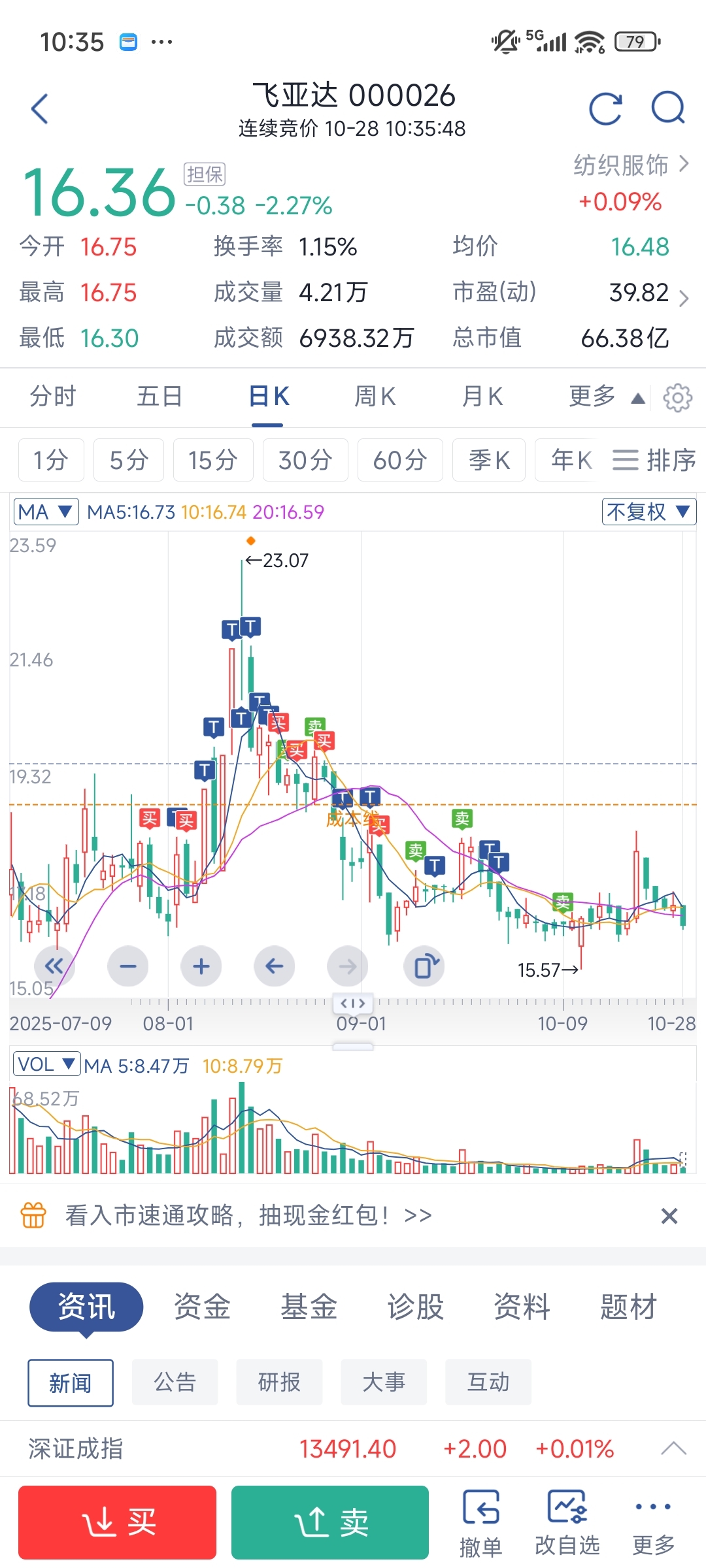Open the 排序 sort list
Screen dimensions: 706x1568
(x=654, y=460)
